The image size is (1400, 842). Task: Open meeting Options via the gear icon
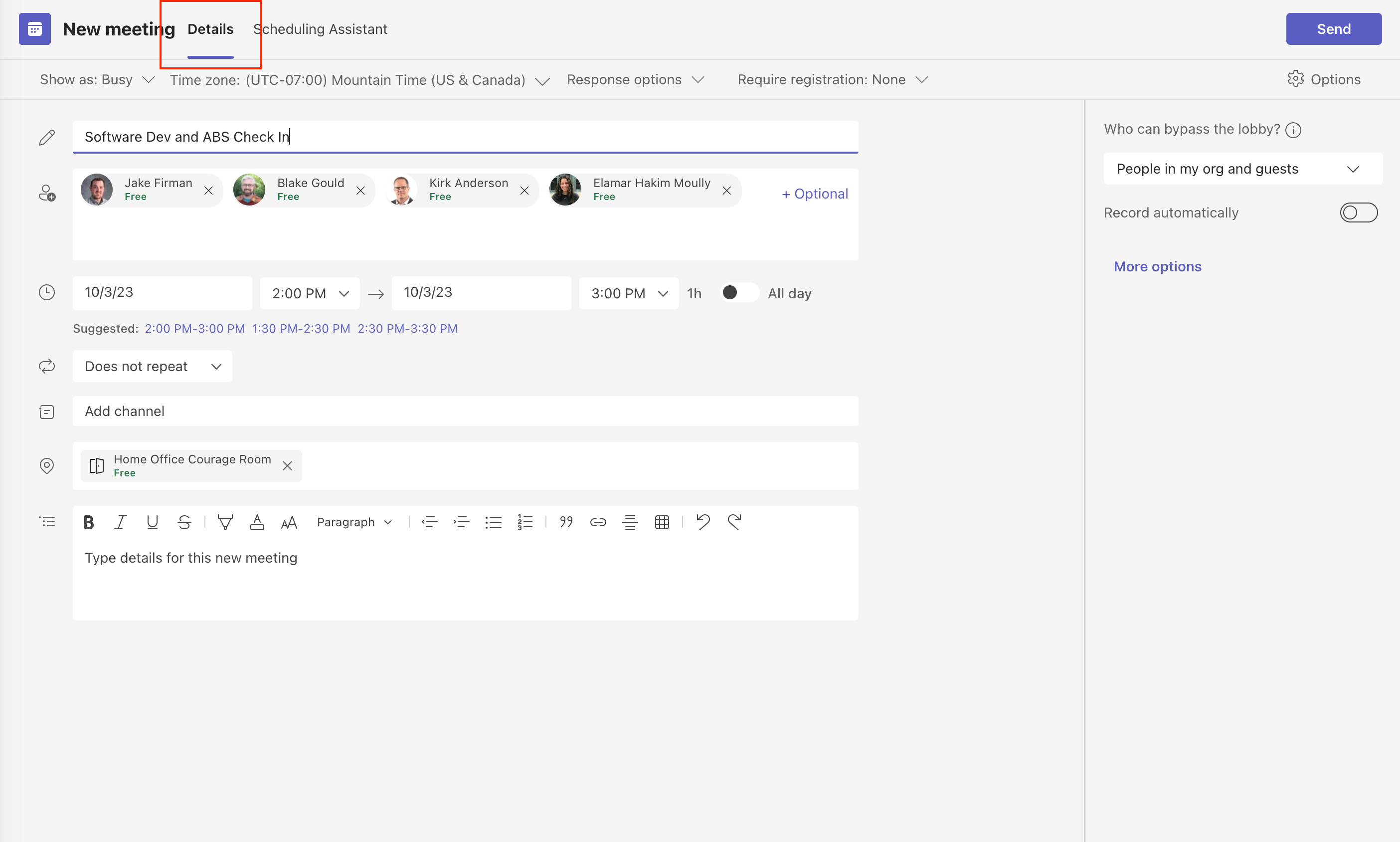point(1325,79)
